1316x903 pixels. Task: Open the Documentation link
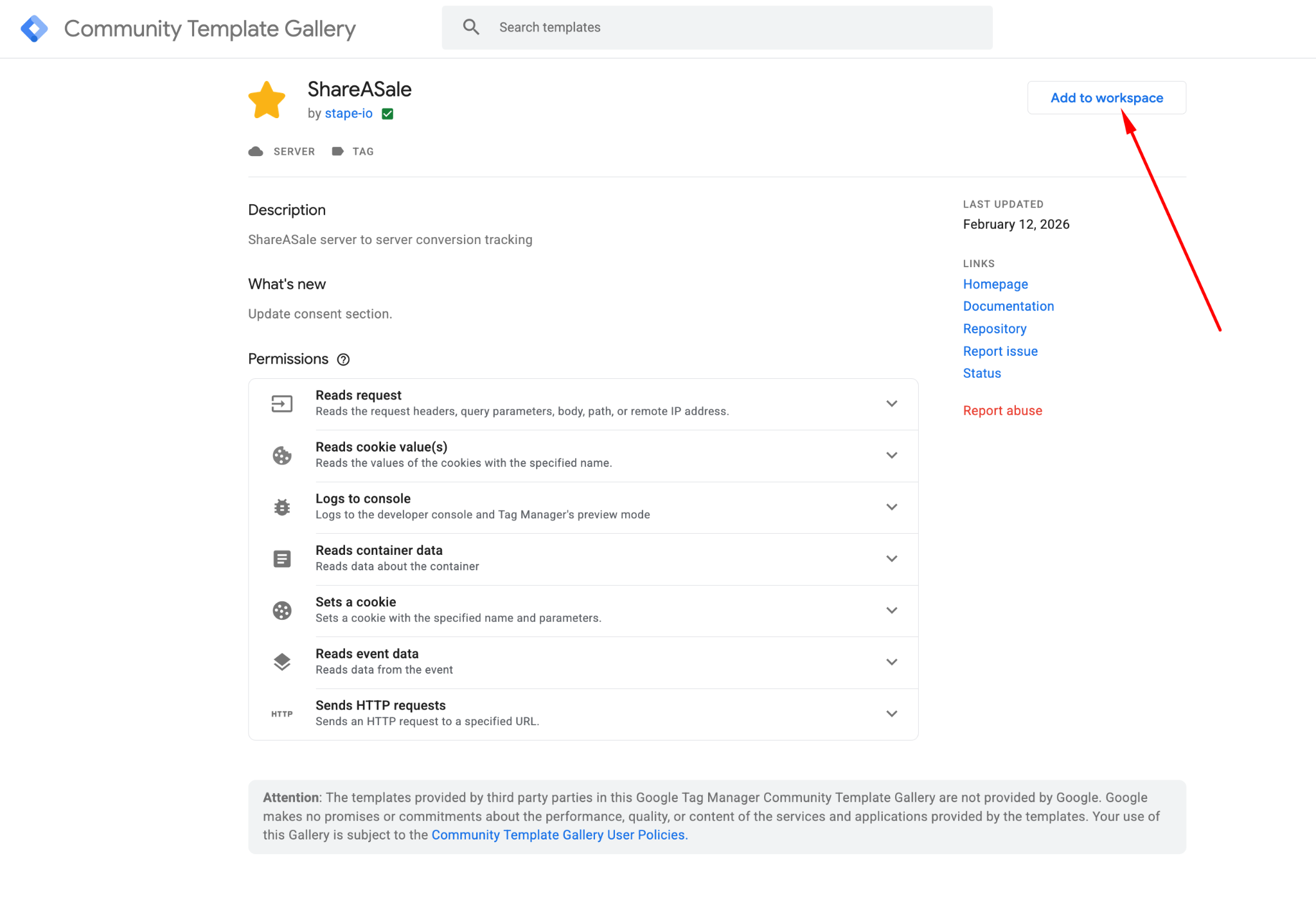[1008, 306]
